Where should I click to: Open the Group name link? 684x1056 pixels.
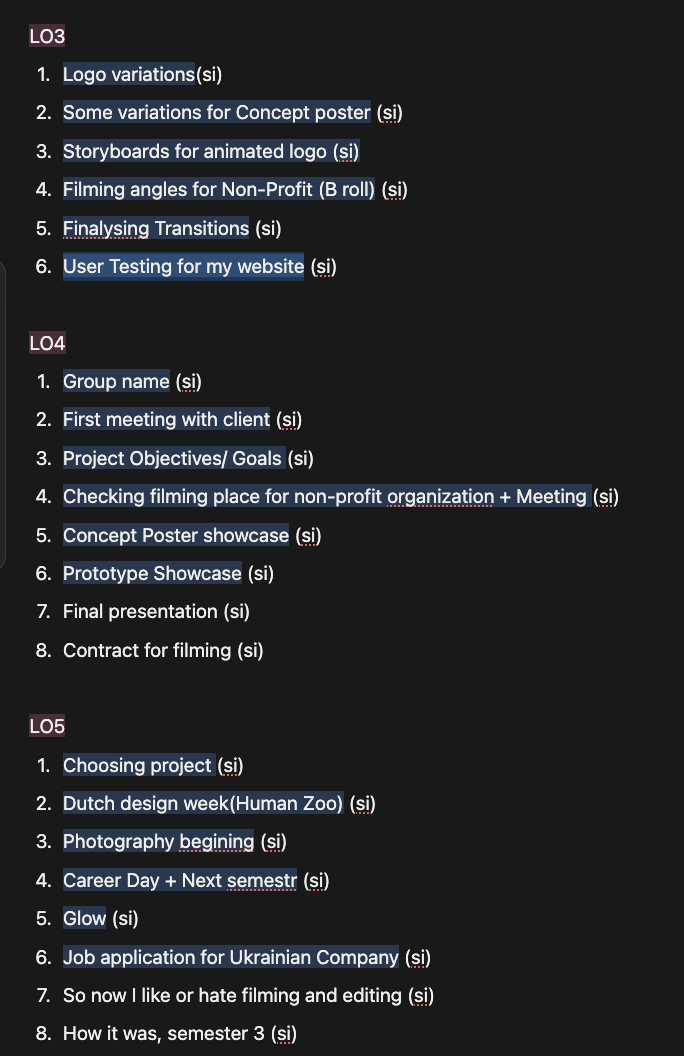(116, 382)
